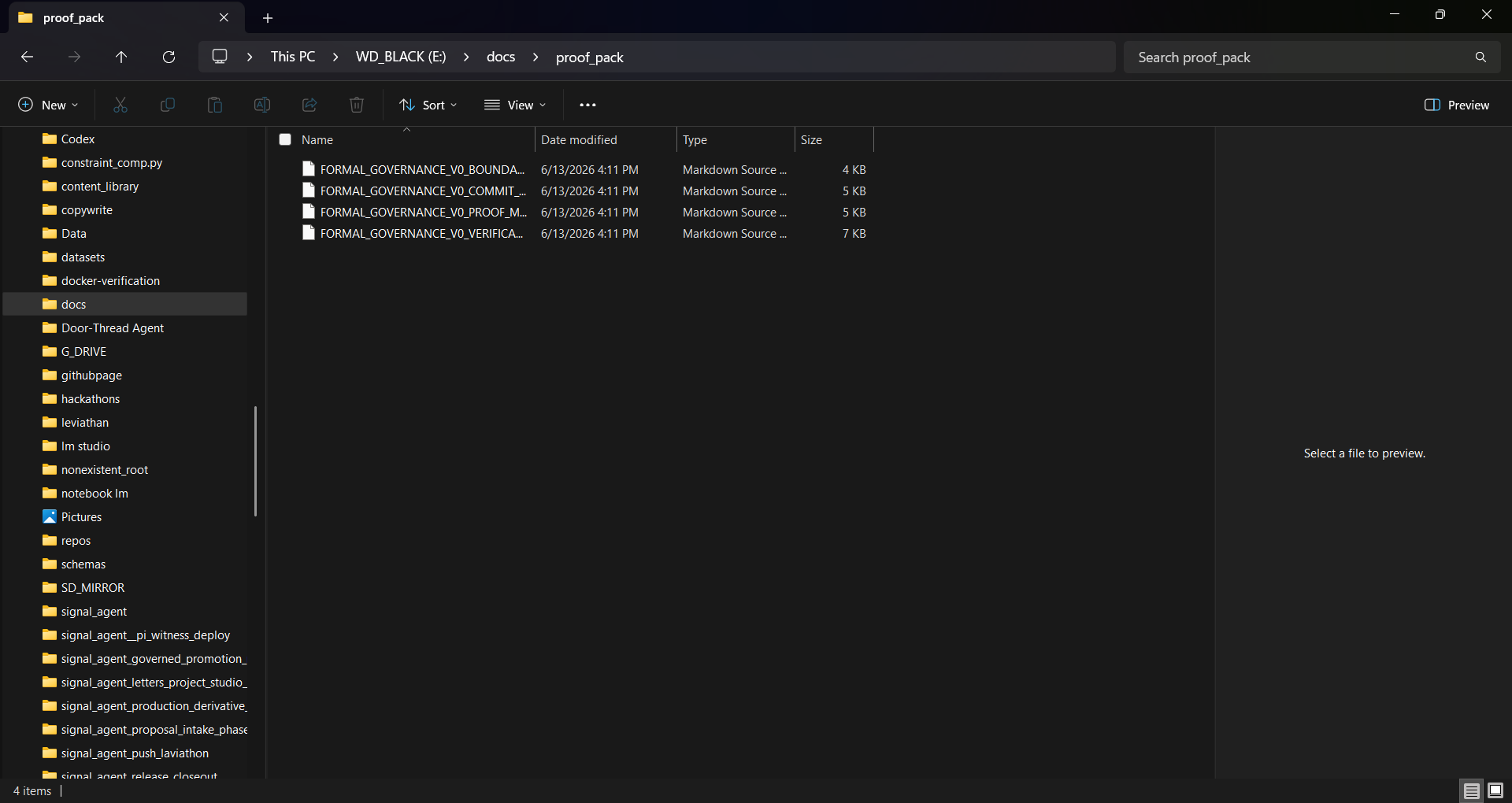Image resolution: width=1512 pixels, height=803 pixels.
Task: Open the Sort dropdown menu
Action: pos(428,105)
